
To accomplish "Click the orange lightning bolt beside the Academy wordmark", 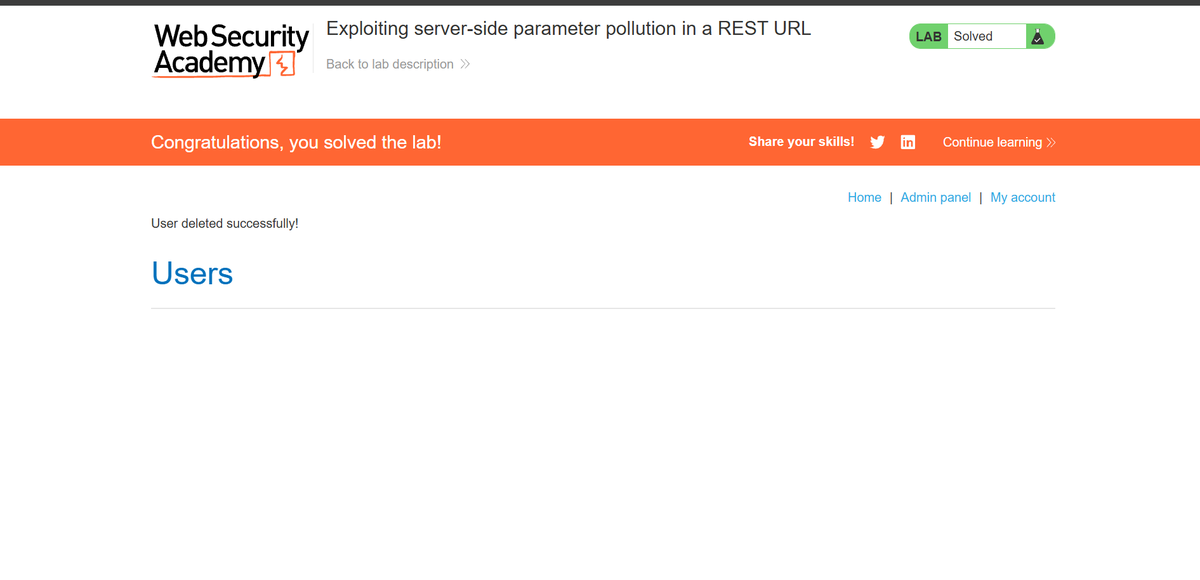I will (x=283, y=63).
